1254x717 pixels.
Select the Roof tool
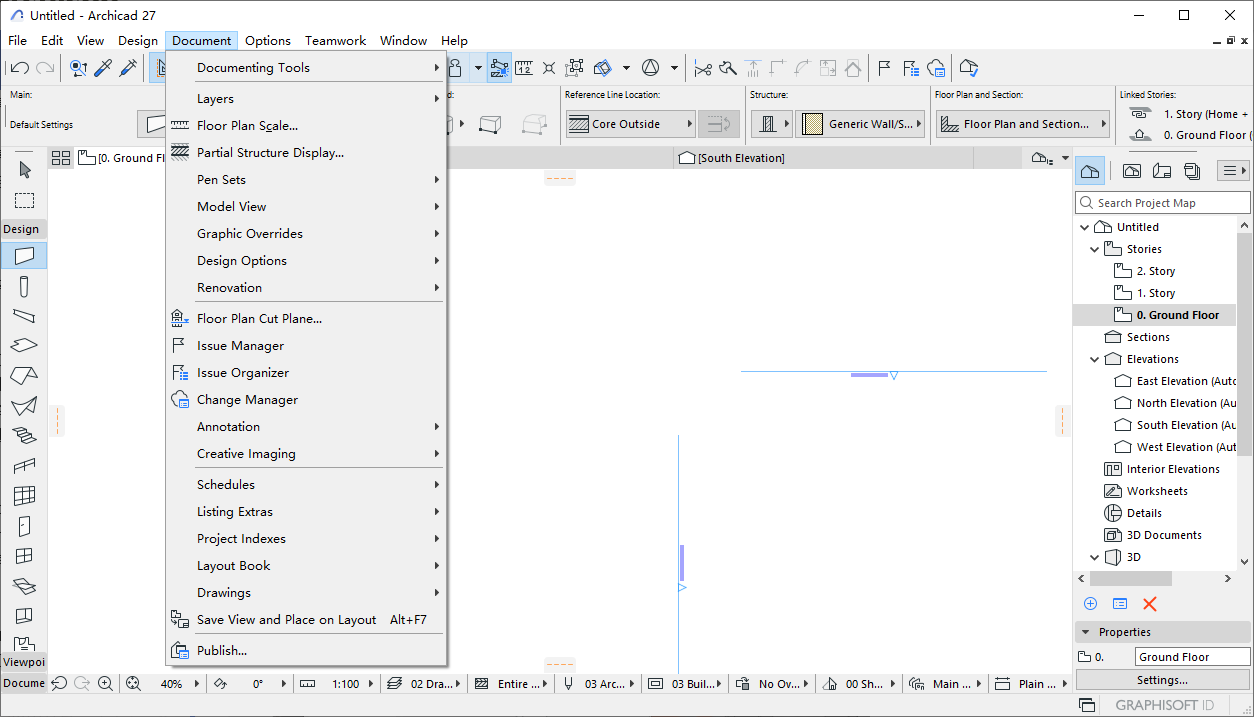coord(25,376)
